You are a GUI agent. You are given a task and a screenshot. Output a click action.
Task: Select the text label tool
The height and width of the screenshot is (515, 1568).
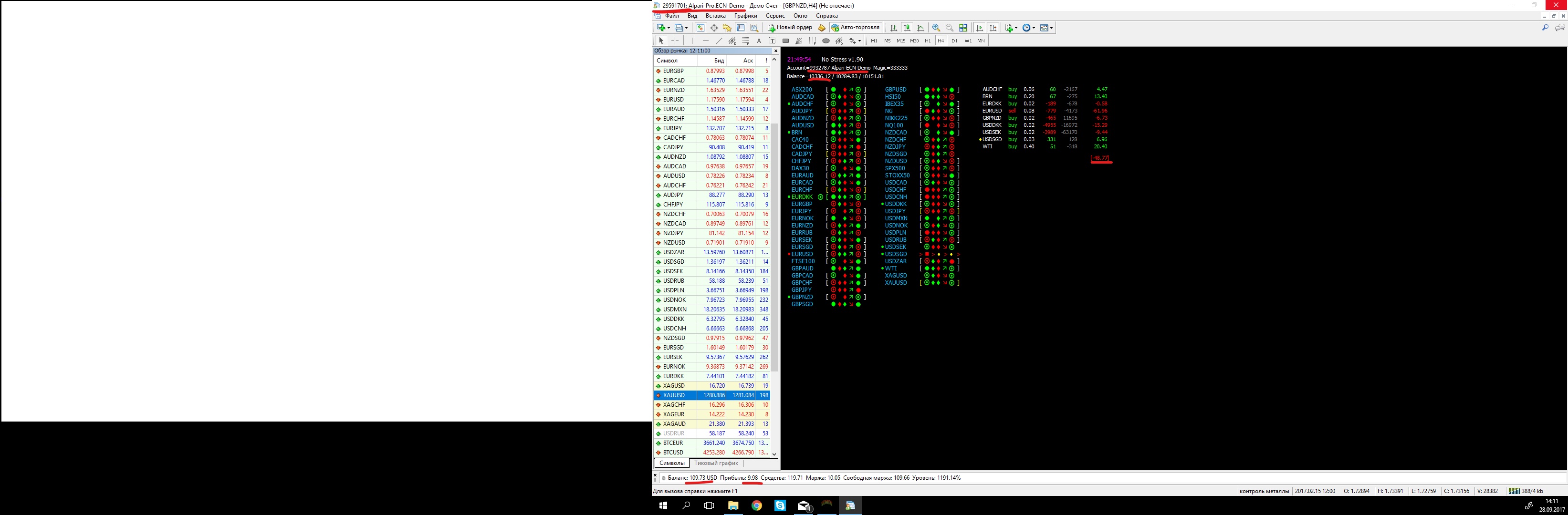pos(773,41)
